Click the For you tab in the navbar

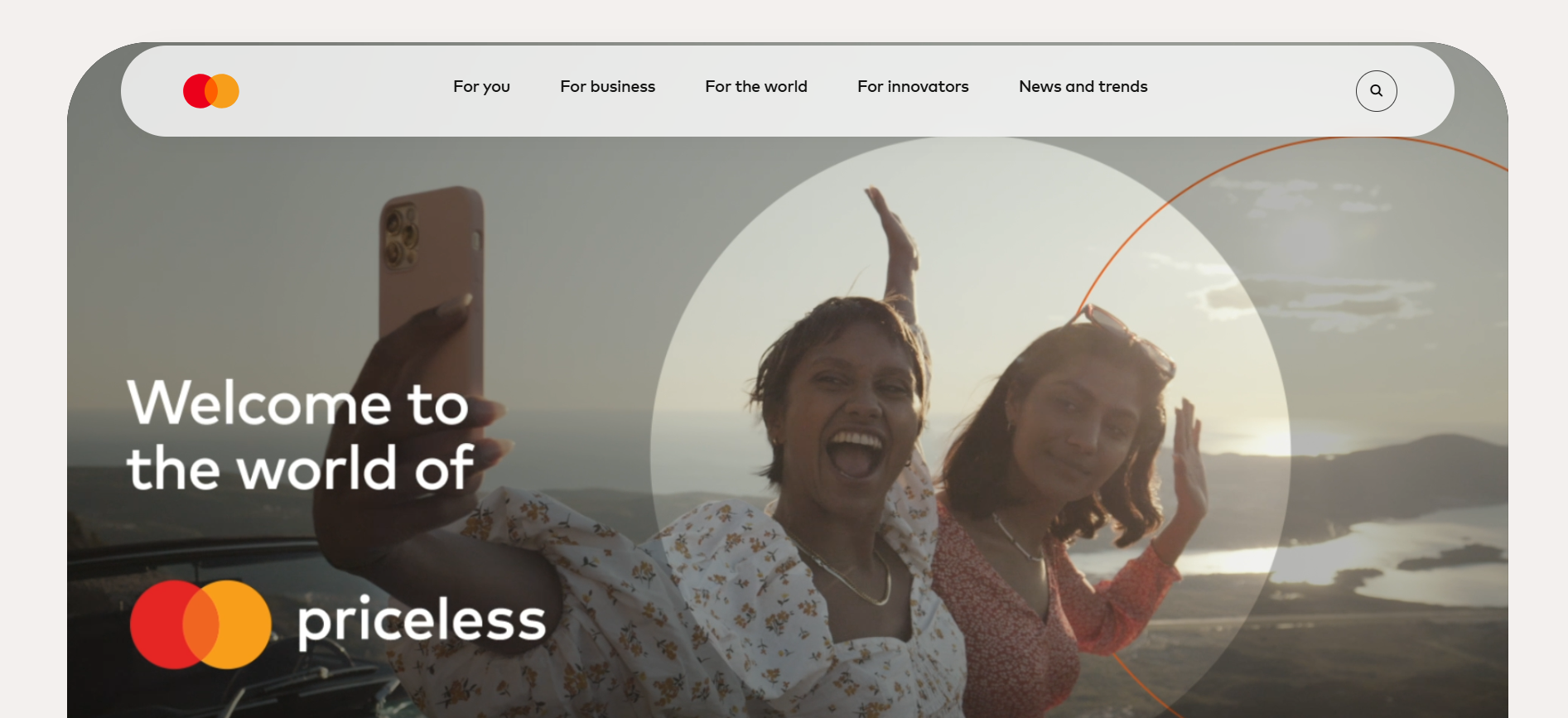coord(481,86)
